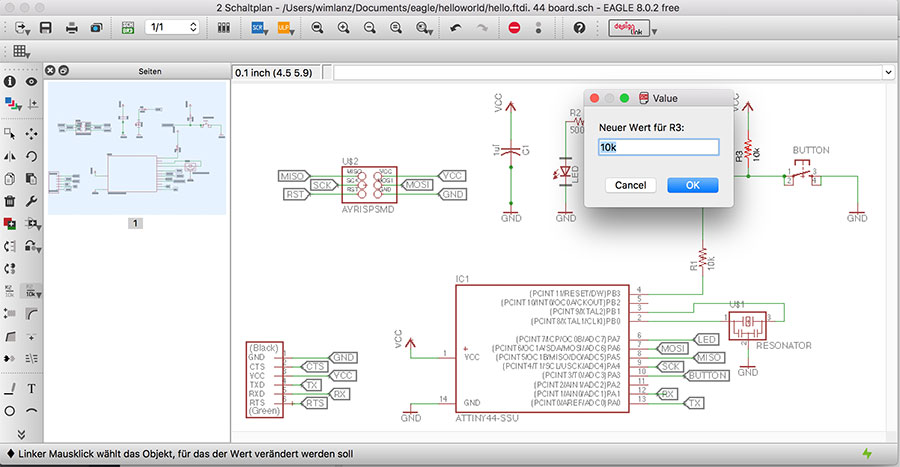Select the Circle drawing tool
The image size is (900, 467).
point(10,411)
